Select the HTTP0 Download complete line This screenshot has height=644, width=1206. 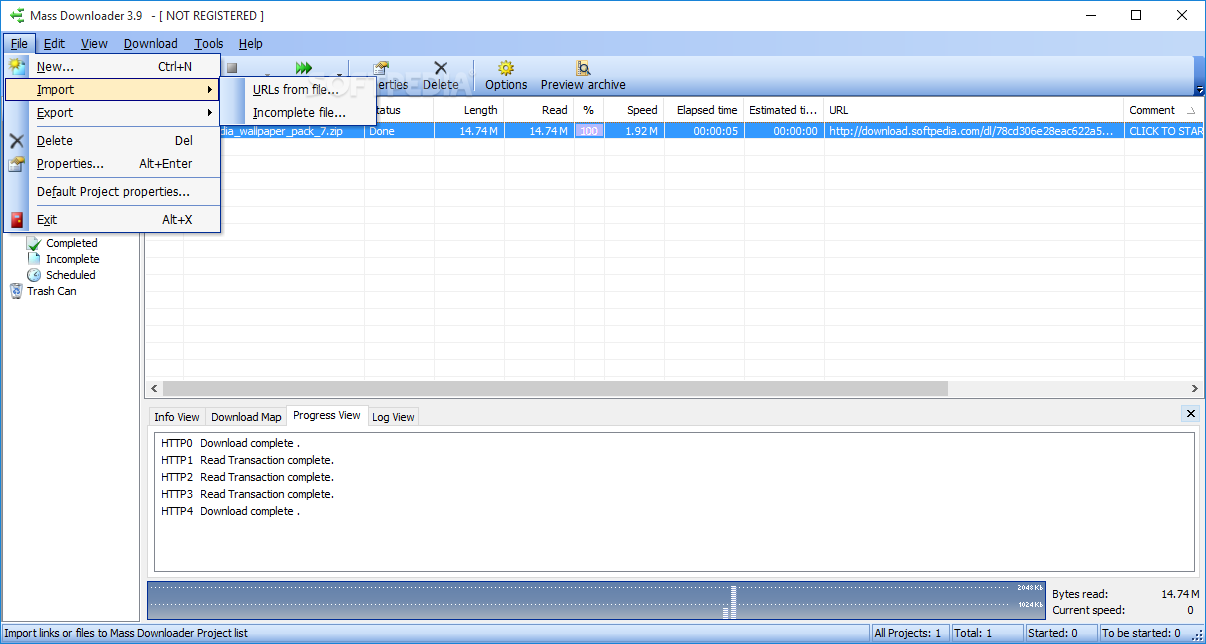pyautogui.click(x=231, y=443)
